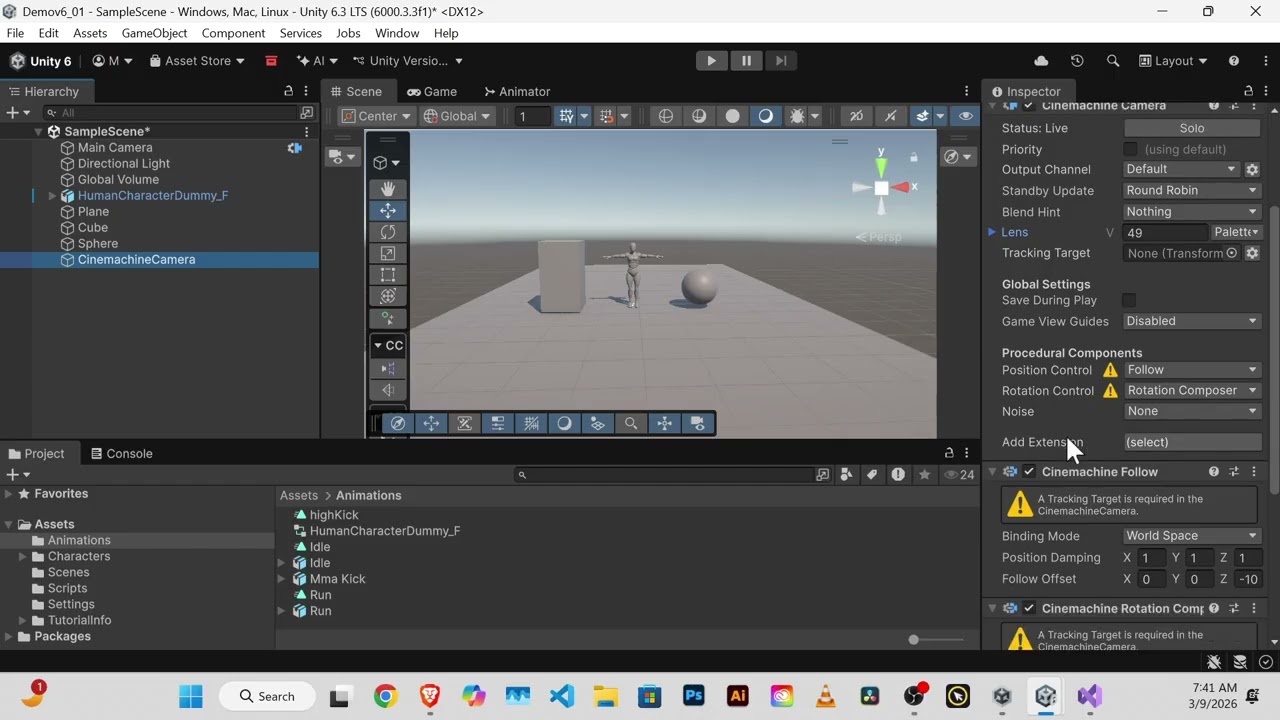Toggle Hierarchy panel lock icon
Screen dimensions: 1280x720
point(288,91)
